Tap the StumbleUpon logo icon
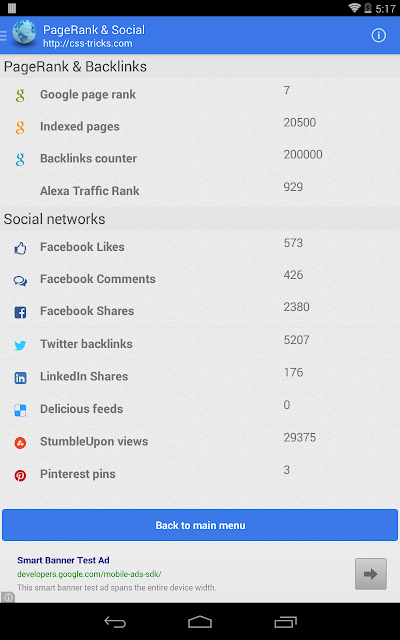400x640 pixels. point(20,443)
